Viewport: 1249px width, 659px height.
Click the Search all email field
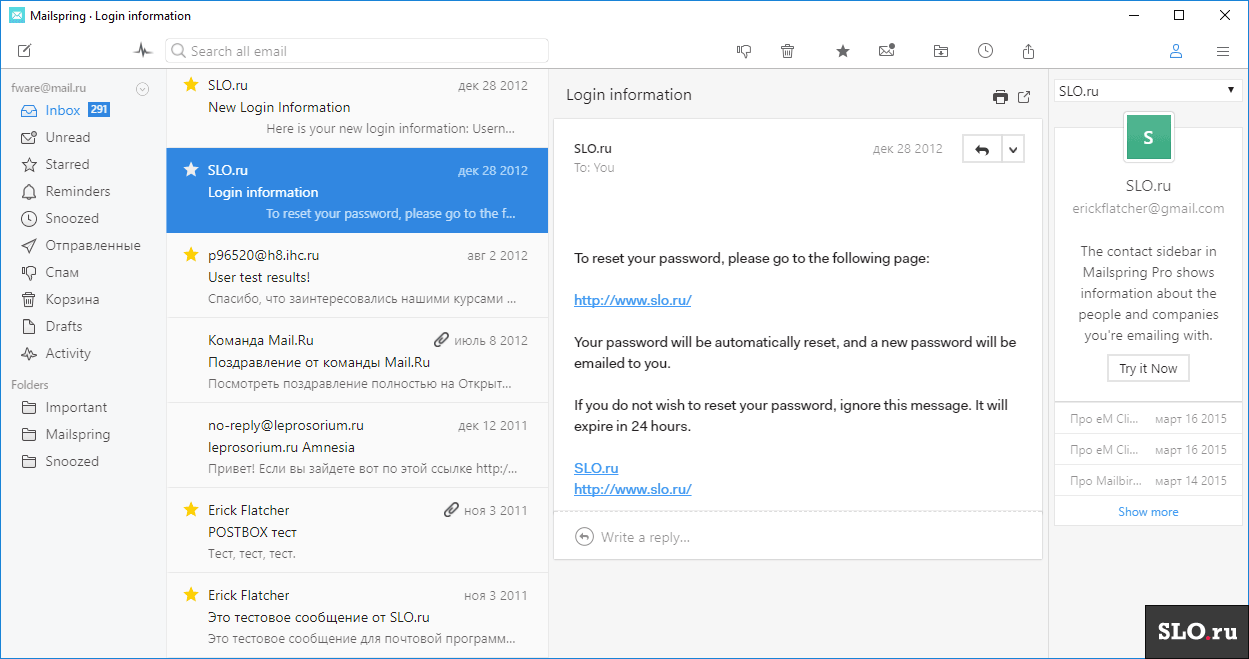pos(357,51)
